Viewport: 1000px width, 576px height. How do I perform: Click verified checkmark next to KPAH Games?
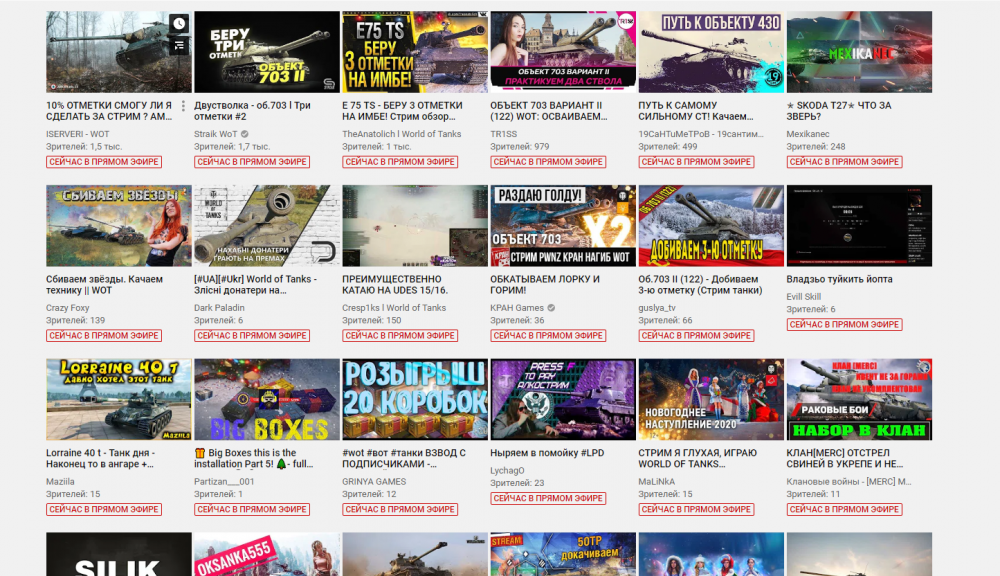click(x=551, y=307)
